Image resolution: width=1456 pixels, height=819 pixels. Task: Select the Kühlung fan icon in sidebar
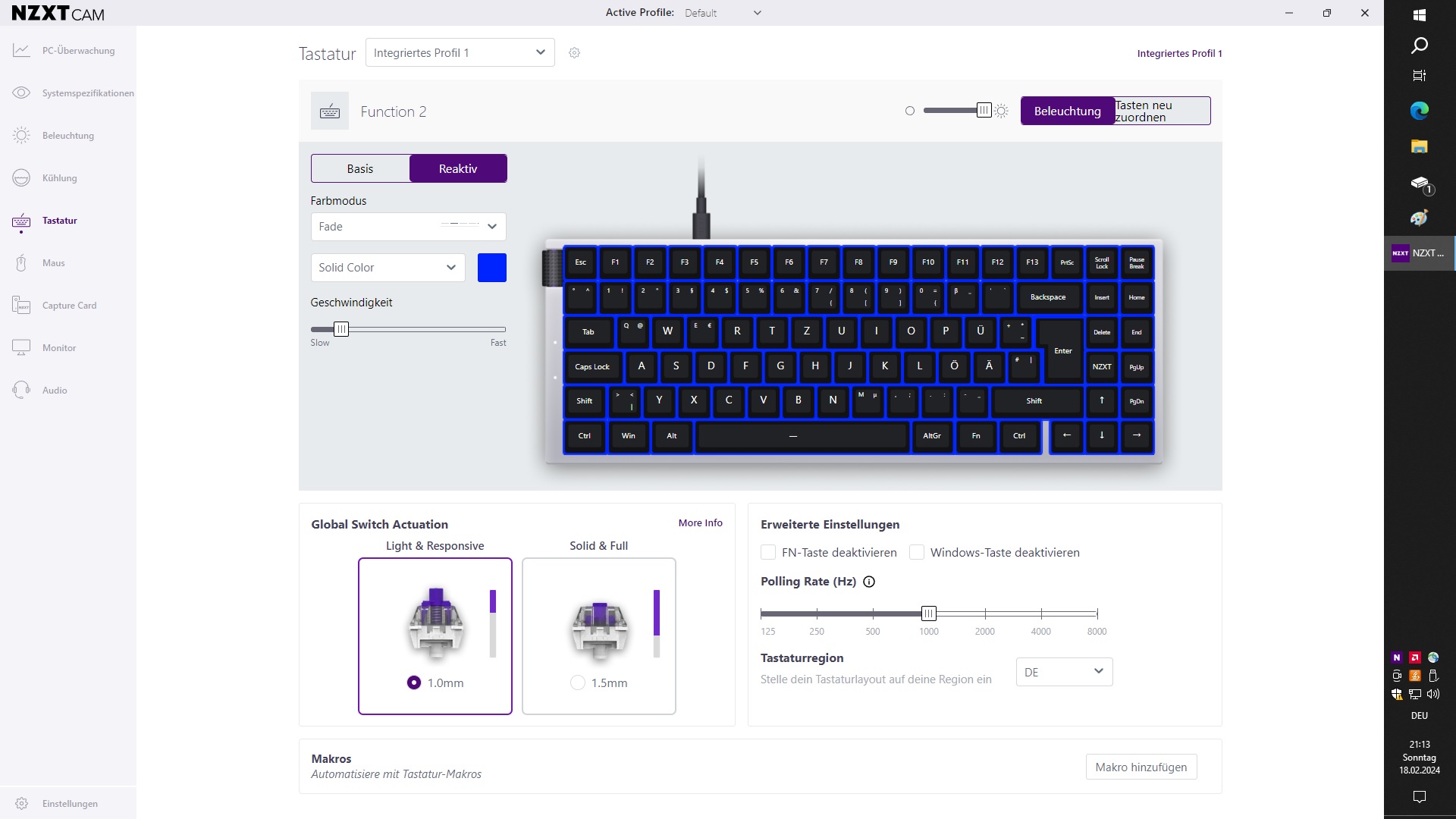click(x=21, y=178)
